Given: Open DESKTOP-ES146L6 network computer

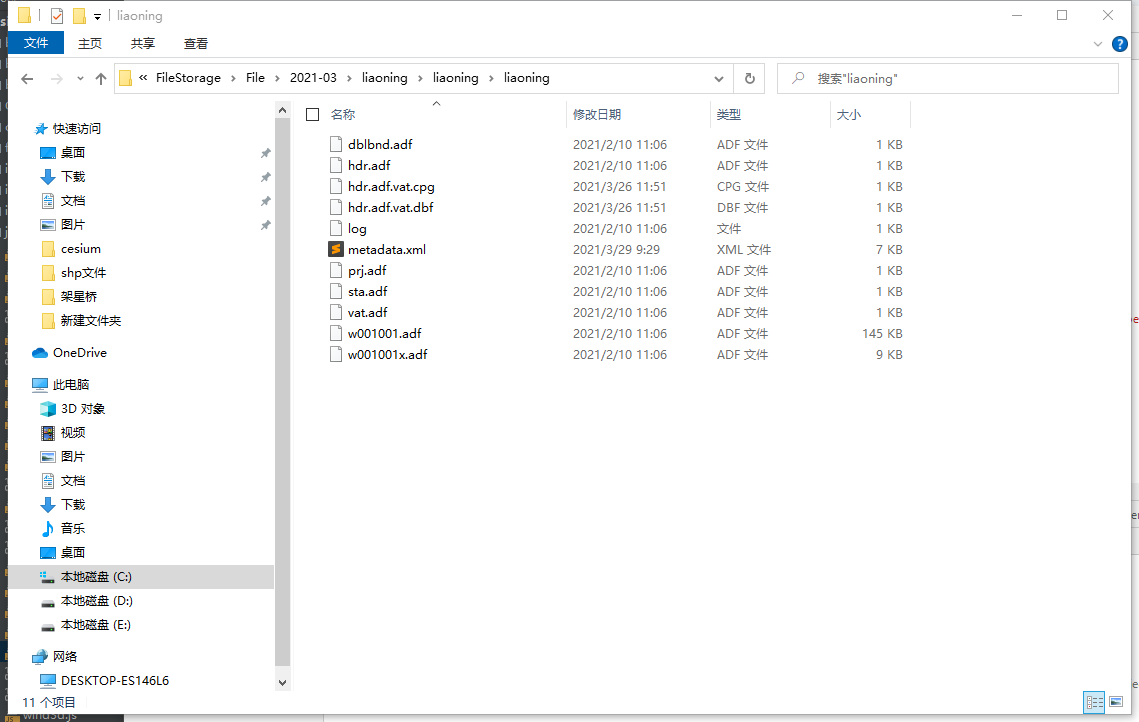Looking at the screenshot, I should tap(115, 681).
